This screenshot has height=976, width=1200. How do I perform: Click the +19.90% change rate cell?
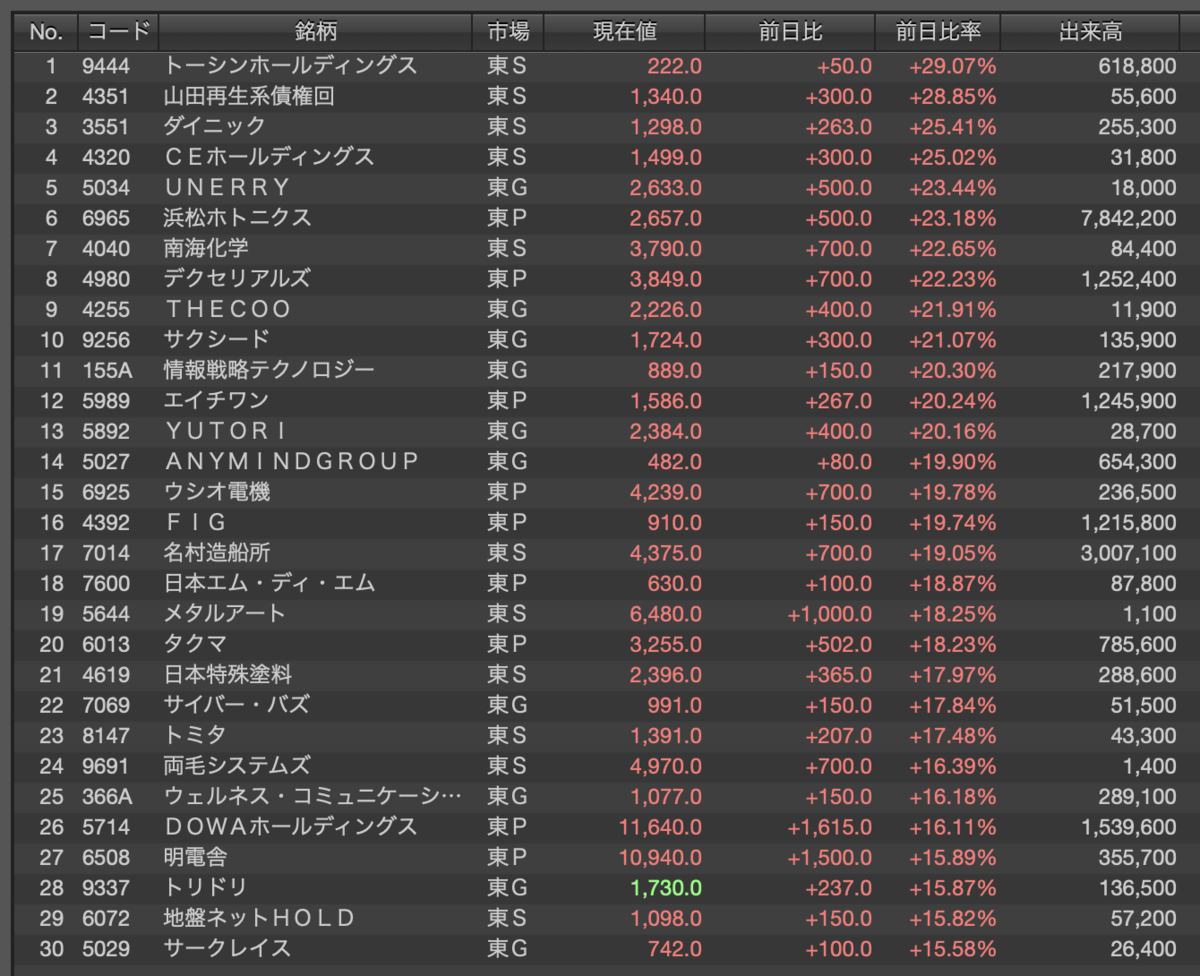click(x=952, y=462)
